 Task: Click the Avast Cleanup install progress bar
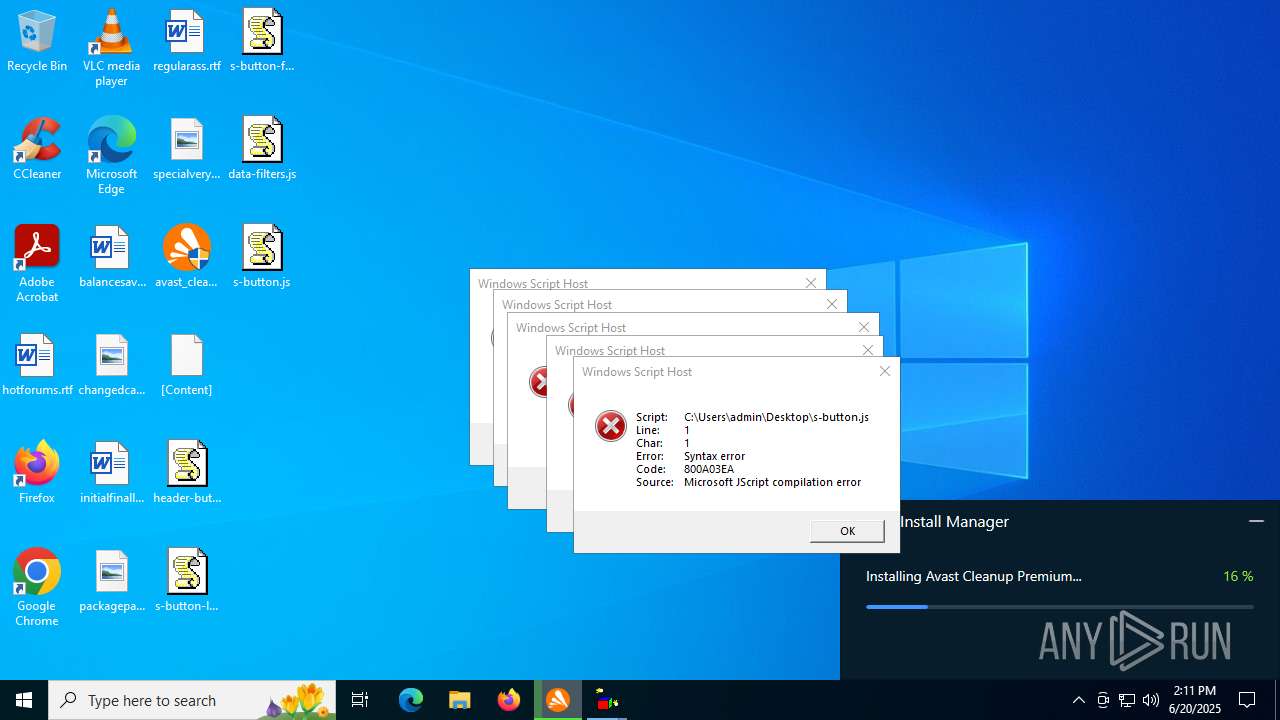(x=1059, y=606)
